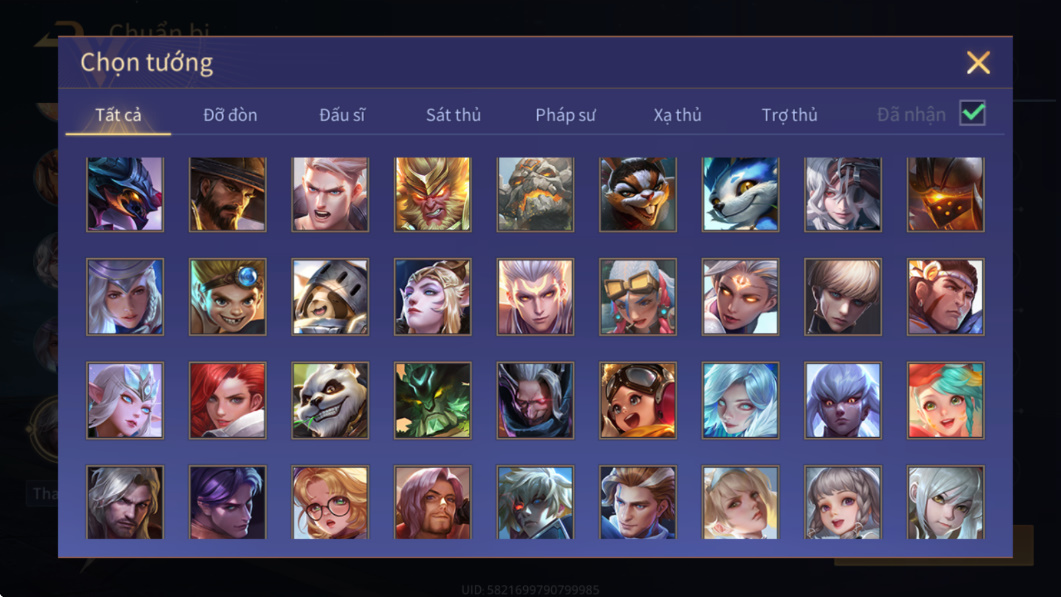The height and width of the screenshot is (597, 1061).
Task: Open the Sát thủ tab
Action: coord(453,115)
